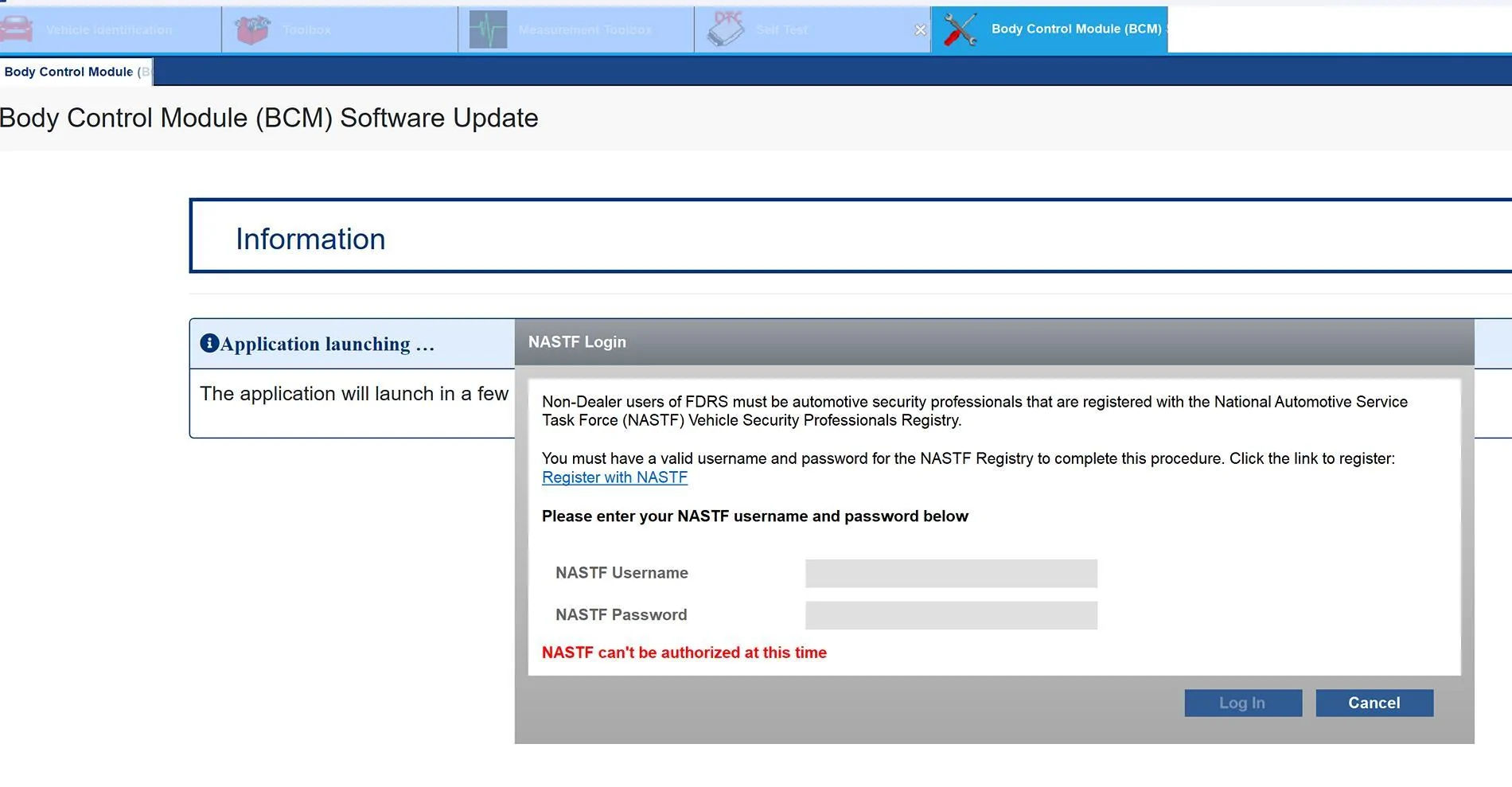Click the NASTF Login dialog title

[577, 342]
